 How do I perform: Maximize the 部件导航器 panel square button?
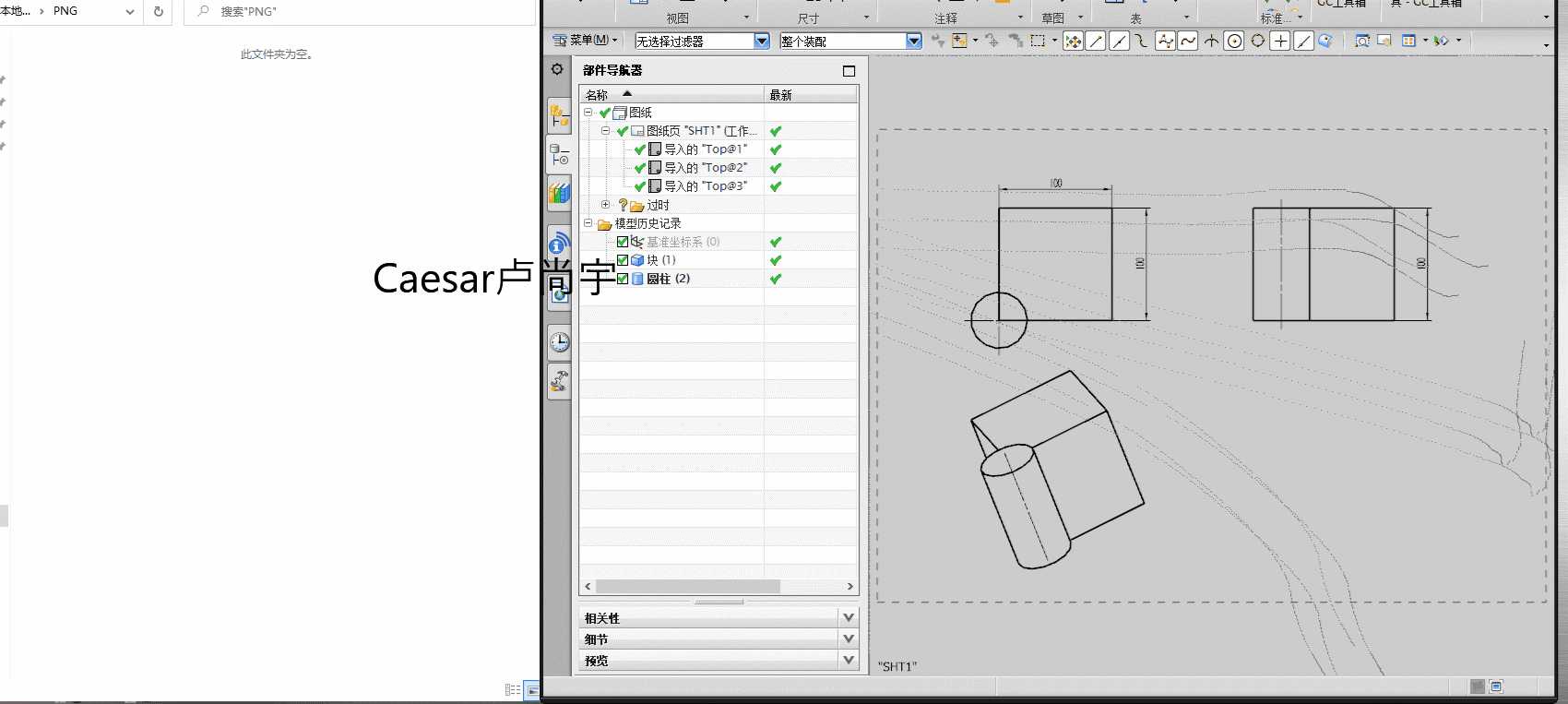click(849, 71)
